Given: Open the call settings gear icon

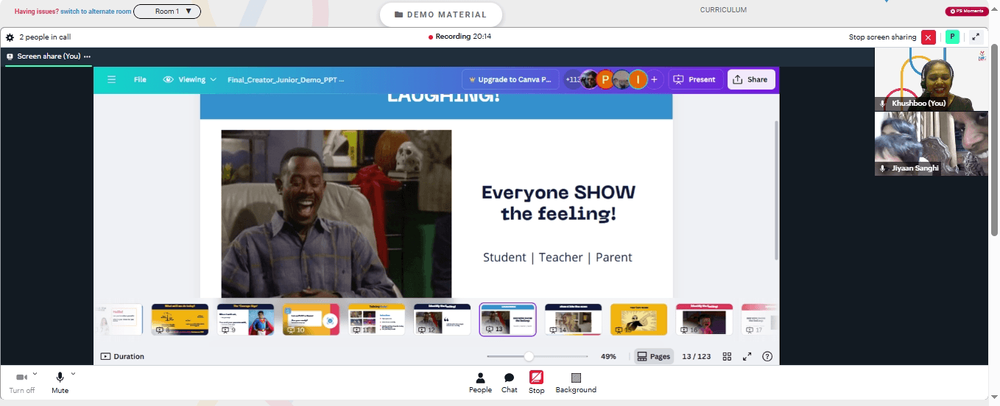Looking at the screenshot, I should [10, 37].
